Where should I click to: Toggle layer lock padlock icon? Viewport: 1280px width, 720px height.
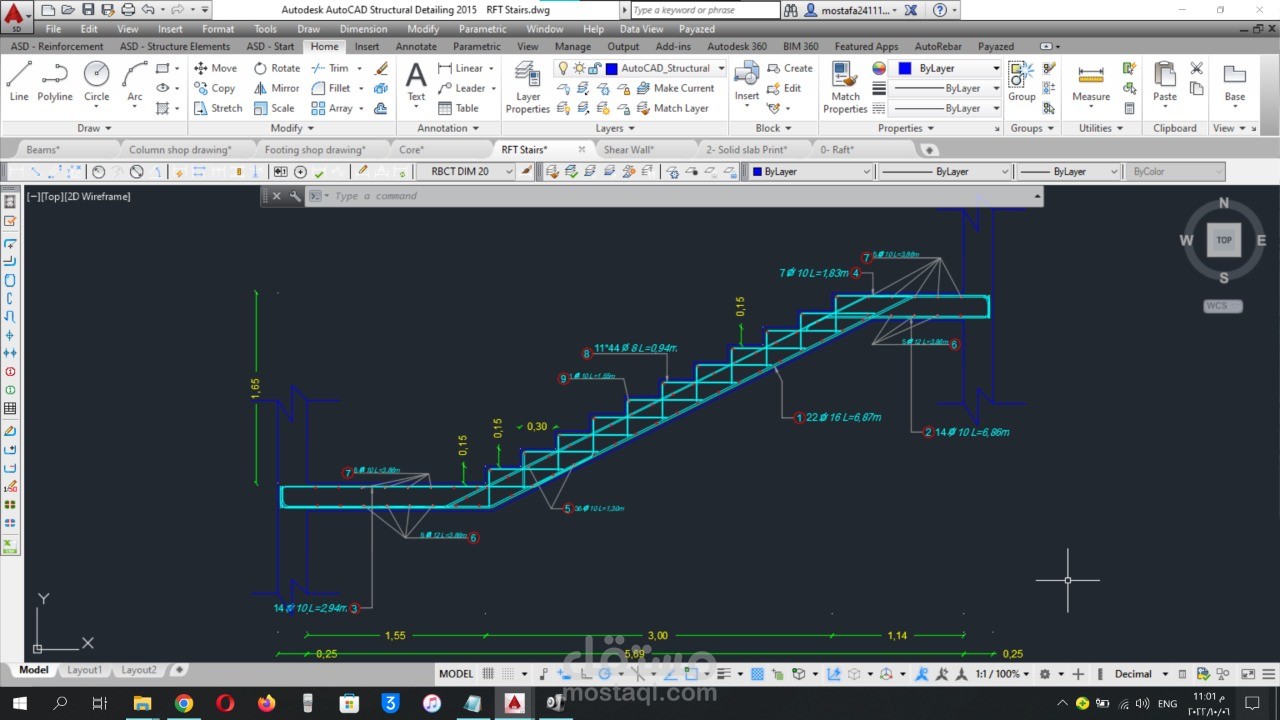point(595,68)
